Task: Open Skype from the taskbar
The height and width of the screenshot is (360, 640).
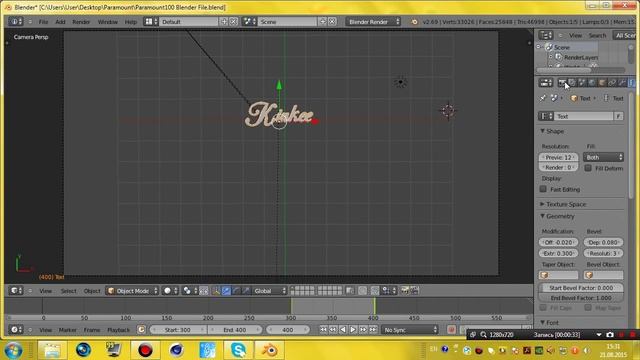Action: point(238,350)
